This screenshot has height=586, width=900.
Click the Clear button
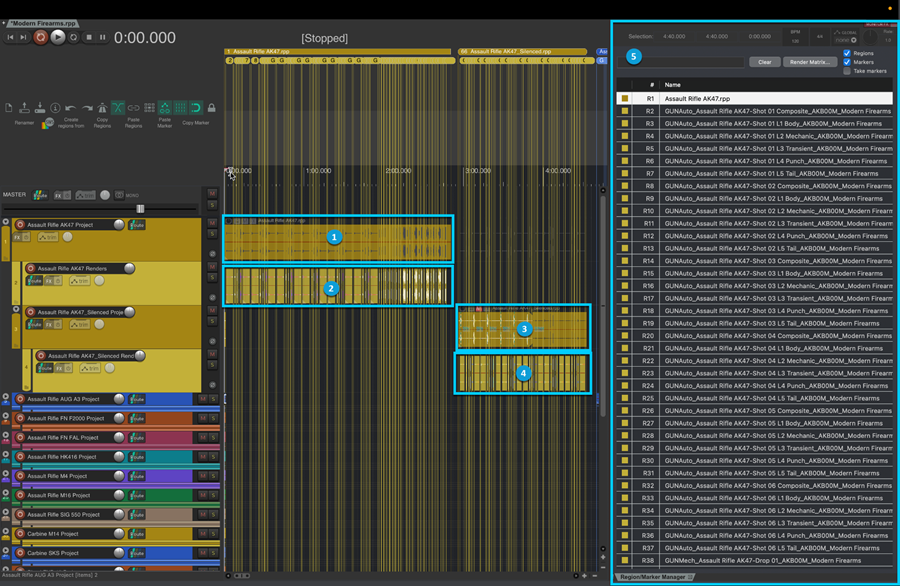[763, 62]
